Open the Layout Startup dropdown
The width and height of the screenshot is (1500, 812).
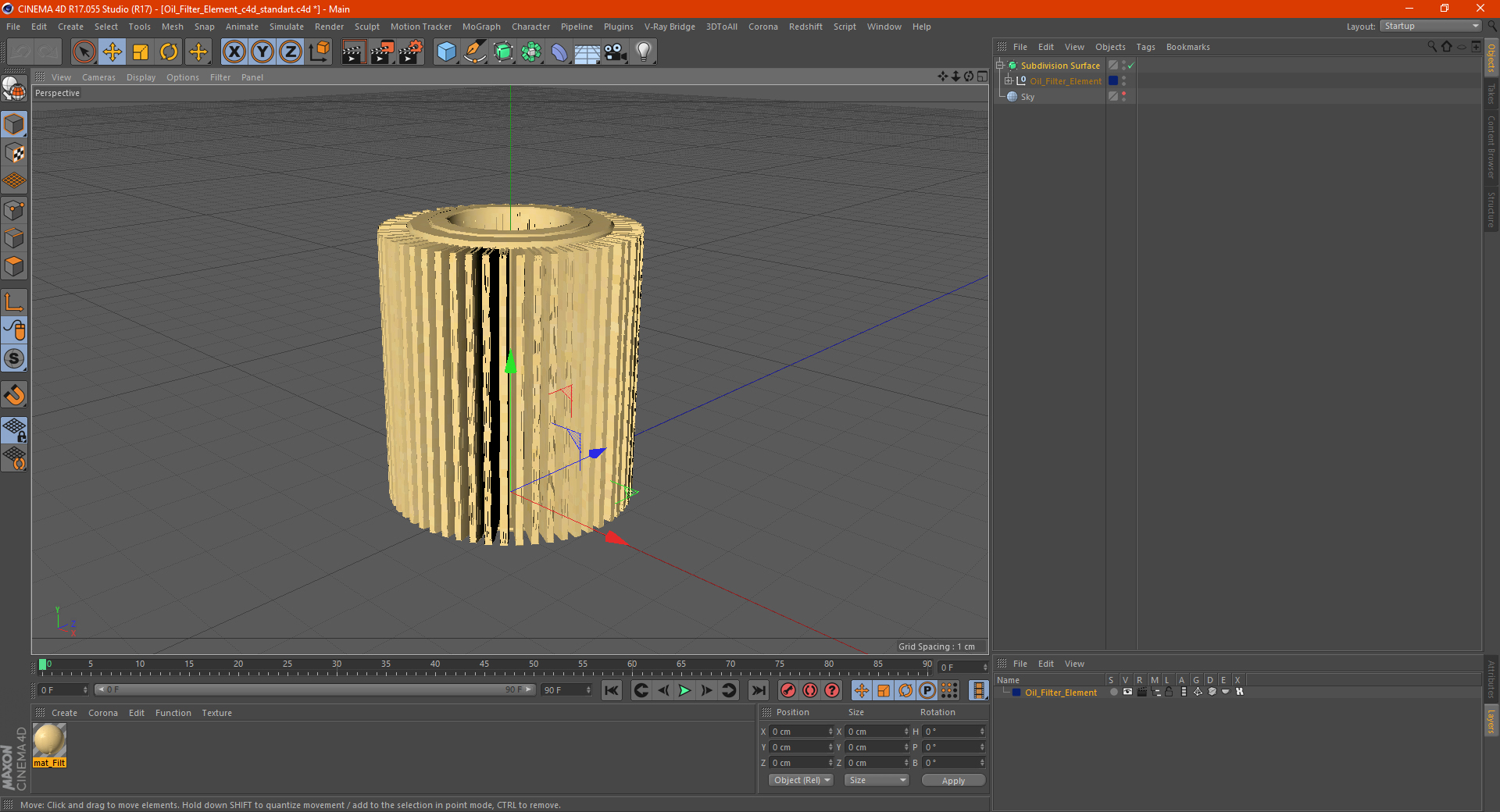pyautogui.click(x=1430, y=26)
